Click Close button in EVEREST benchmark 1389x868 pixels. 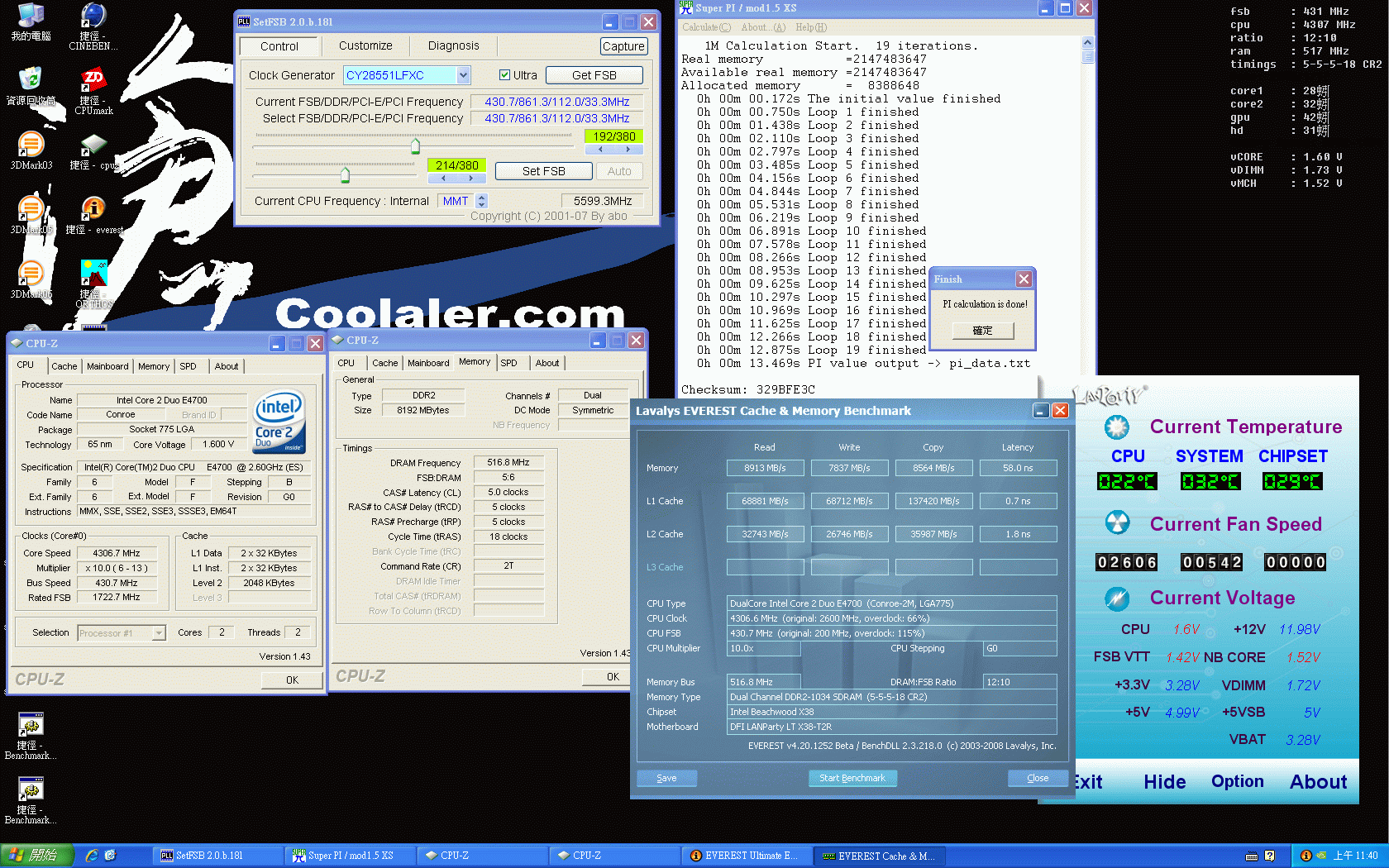pyautogui.click(x=1038, y=778)
